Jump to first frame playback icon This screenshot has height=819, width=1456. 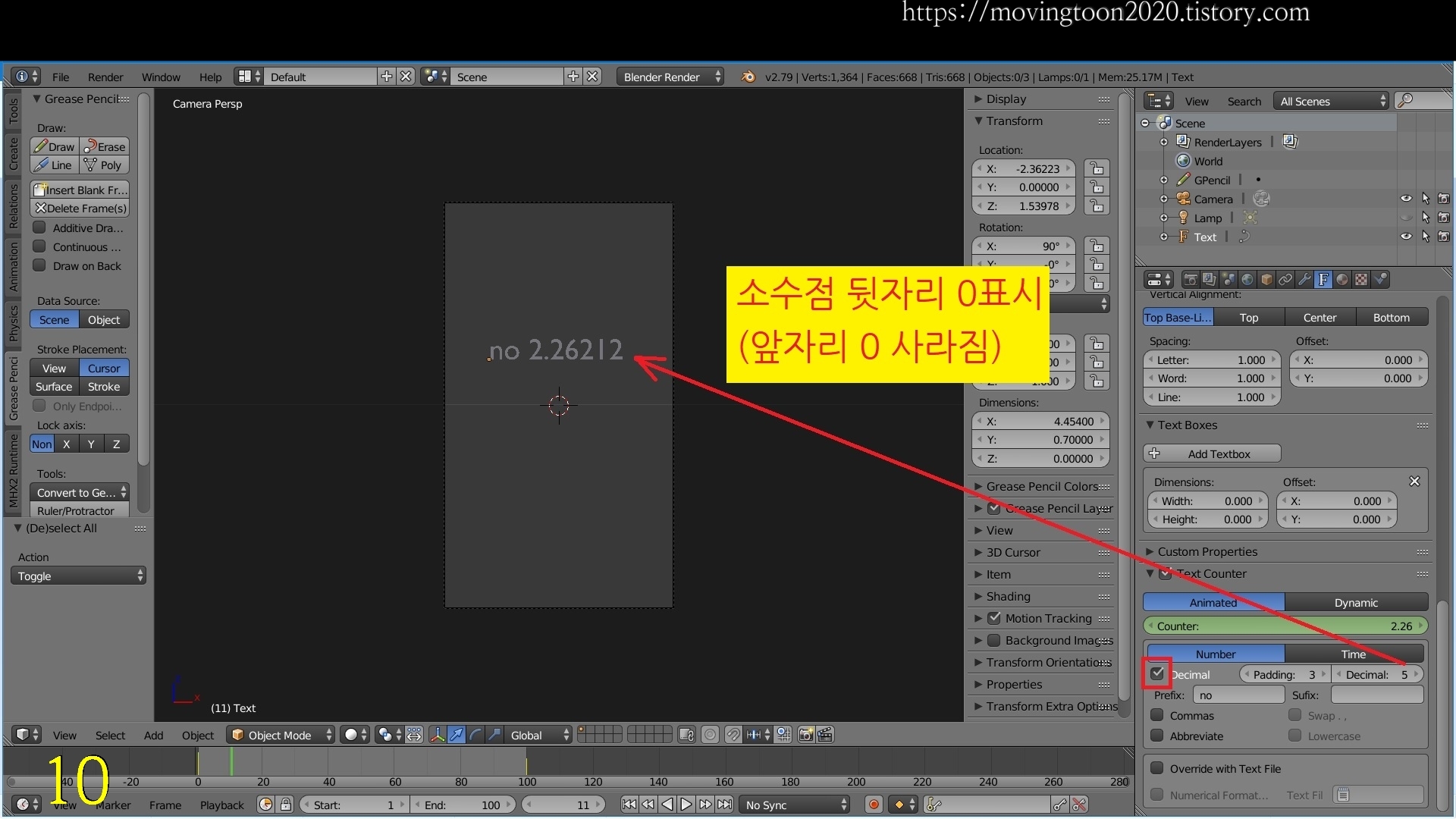pos(629,805)
